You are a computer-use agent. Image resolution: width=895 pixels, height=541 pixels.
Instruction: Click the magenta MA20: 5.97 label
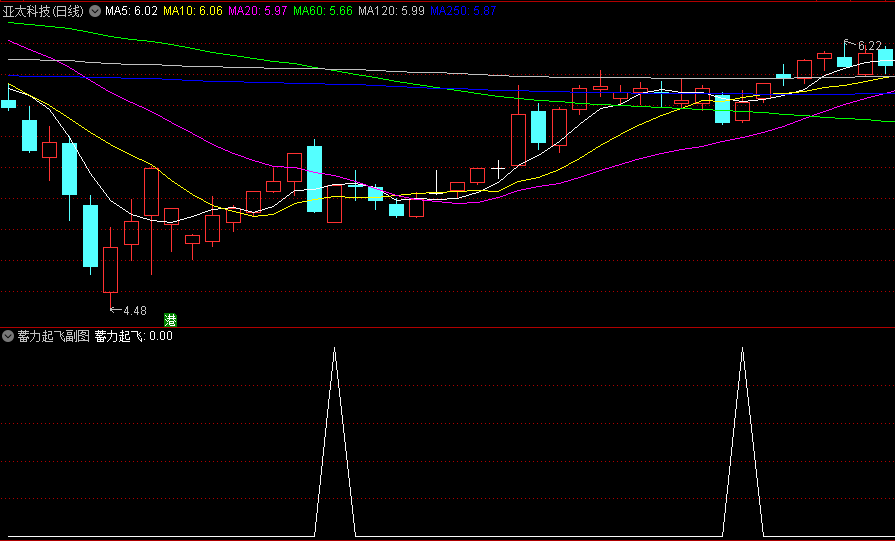(258, 11)
